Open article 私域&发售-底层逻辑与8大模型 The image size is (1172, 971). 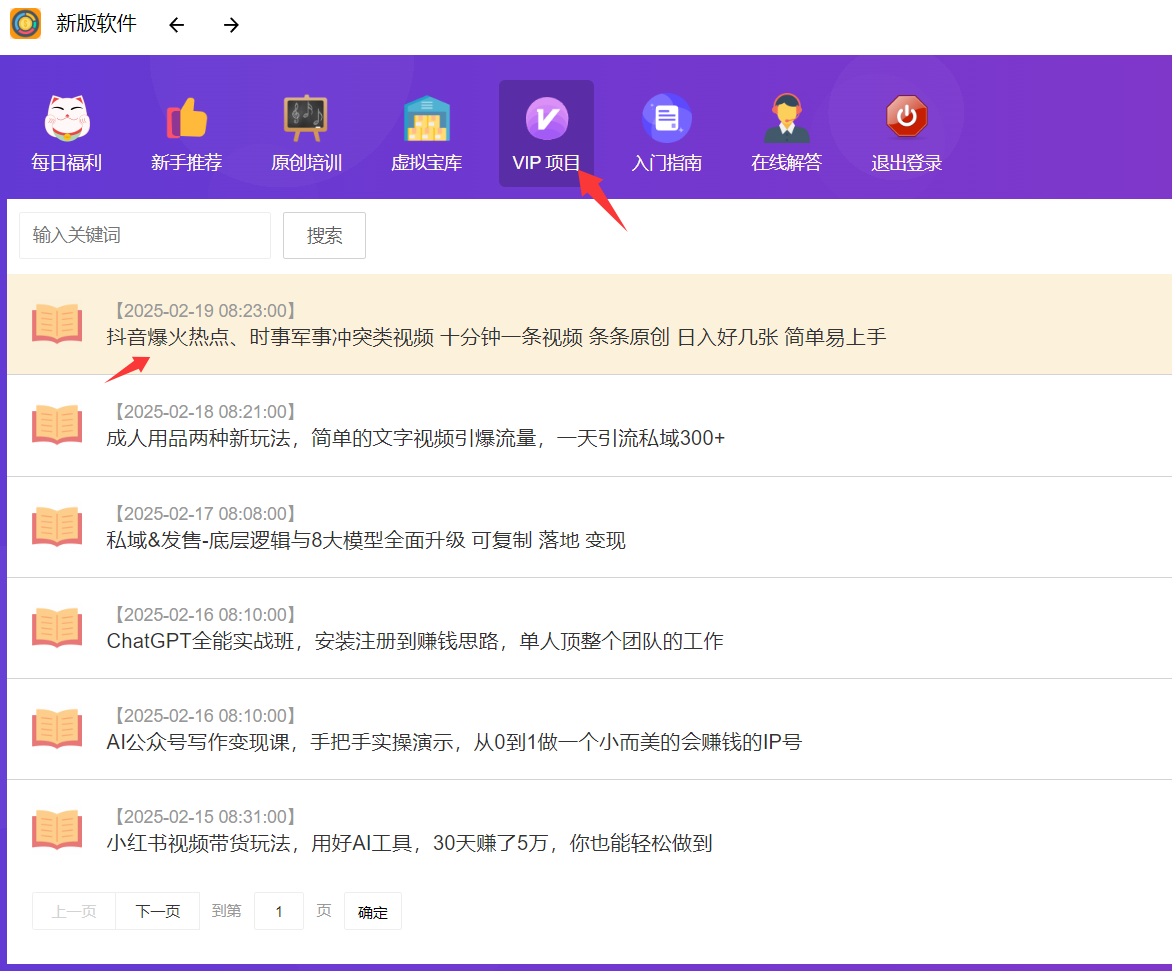pyautogui.click(x=366, y=540)
